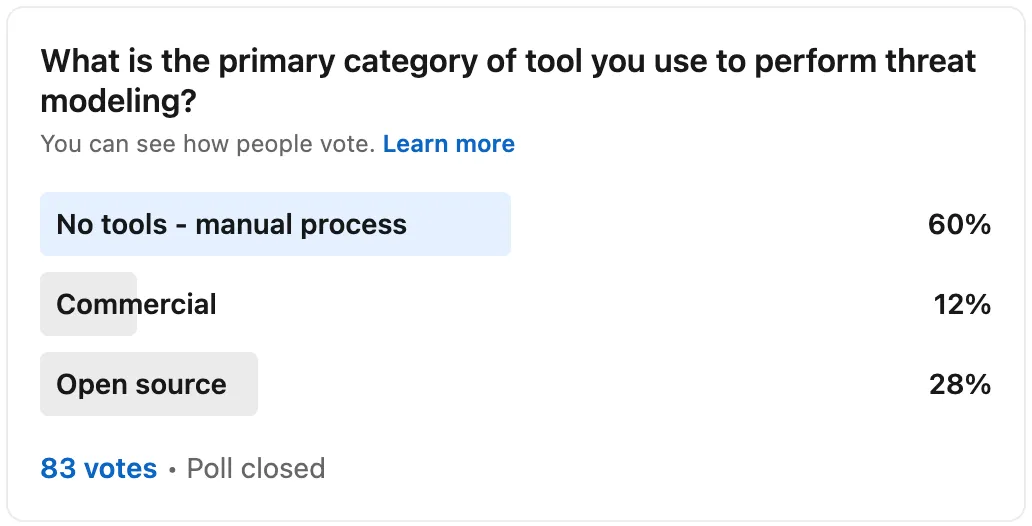Click the 12% result percentage
The width and height of the screenshot is (1032, 526).
962,304
